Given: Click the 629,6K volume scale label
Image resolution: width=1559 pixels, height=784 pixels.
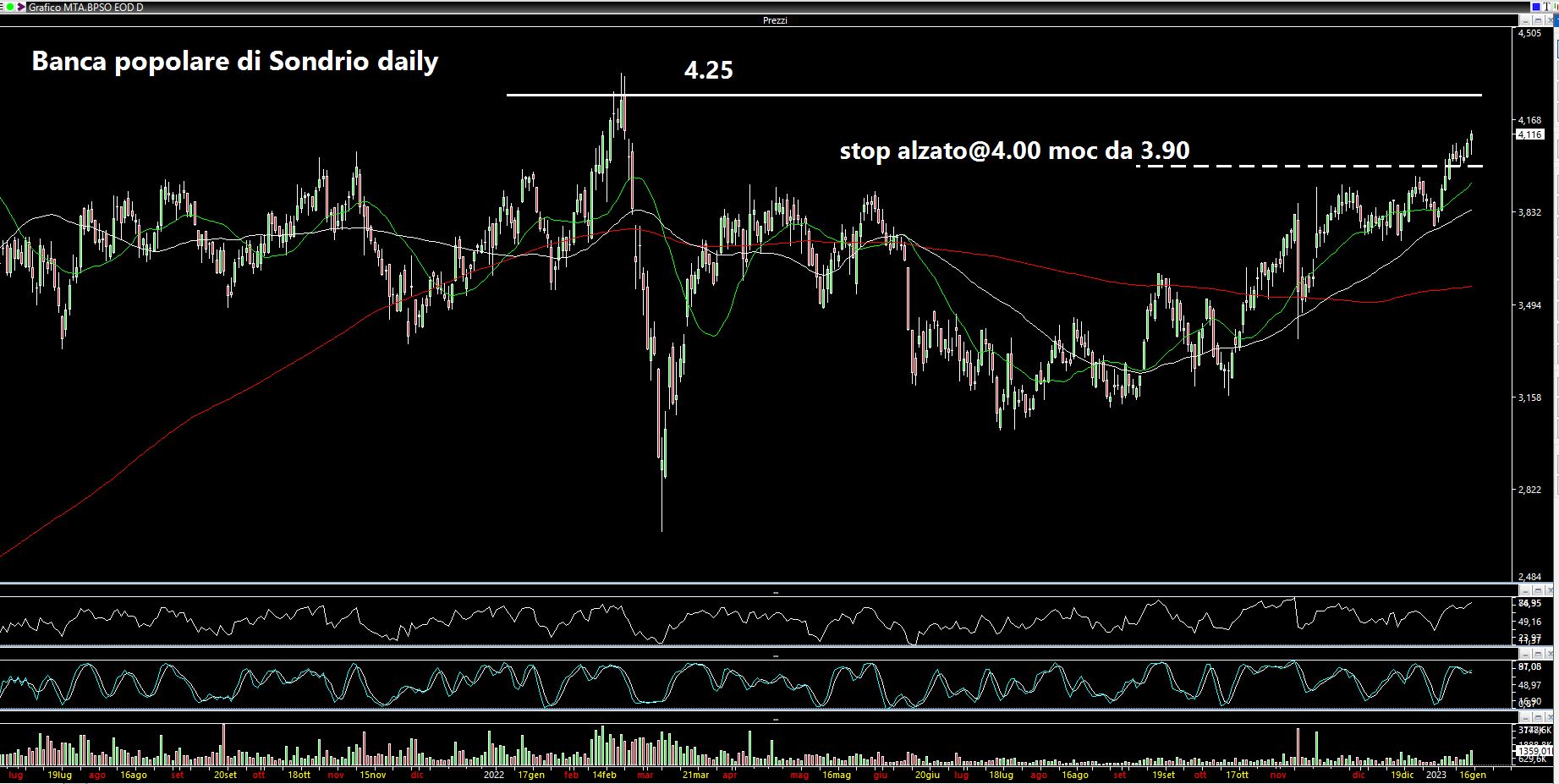Looking at the screenshot, I should (1532, 759).
